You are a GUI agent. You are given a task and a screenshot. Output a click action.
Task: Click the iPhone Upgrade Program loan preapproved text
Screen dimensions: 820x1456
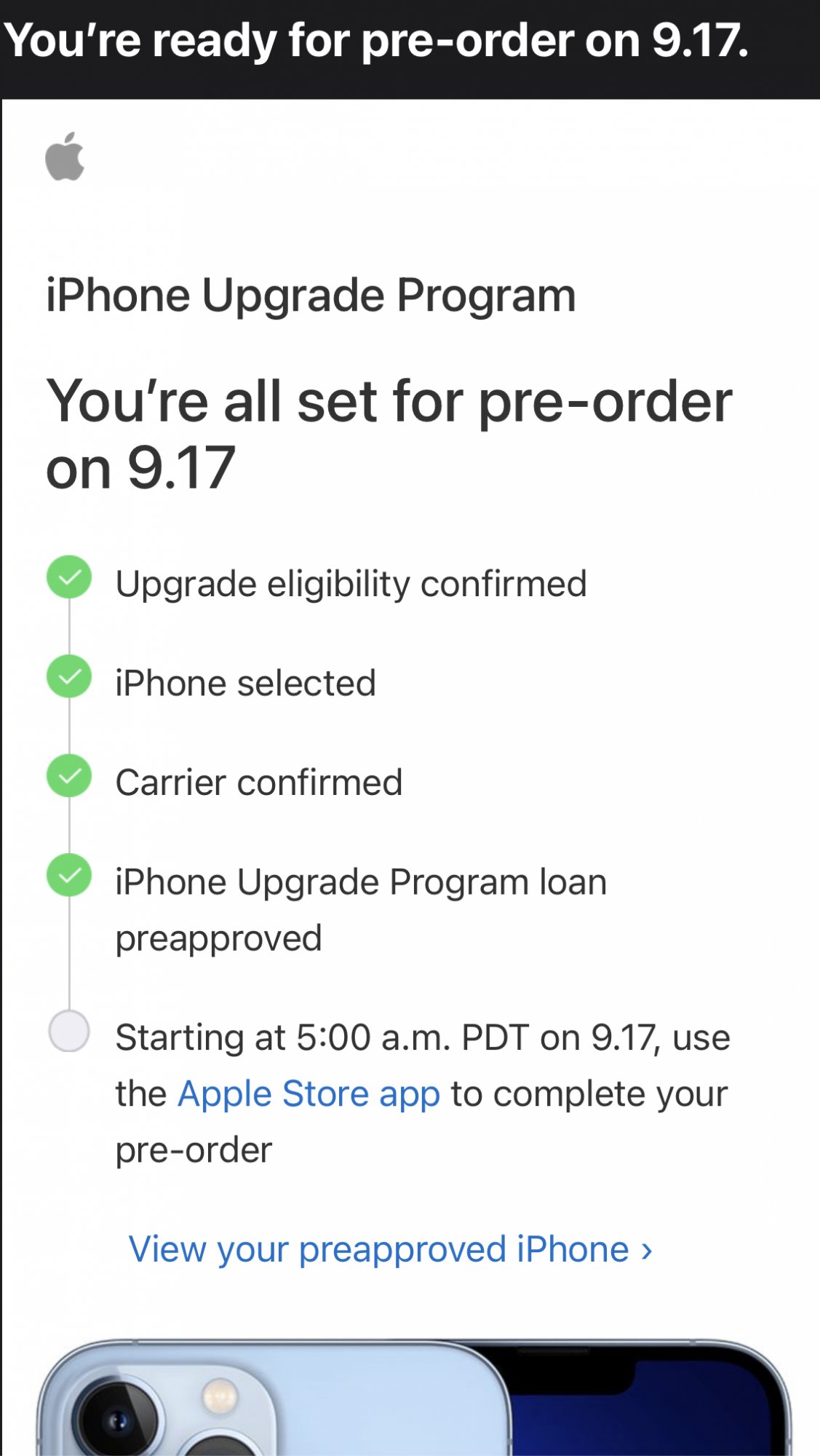[x=361, y=910]
